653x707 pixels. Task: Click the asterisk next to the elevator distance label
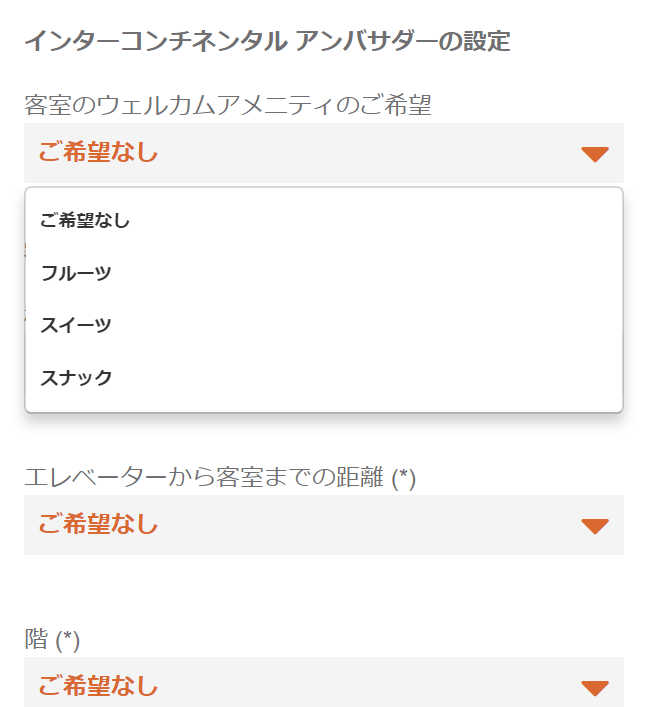click(x=404, y=478)
